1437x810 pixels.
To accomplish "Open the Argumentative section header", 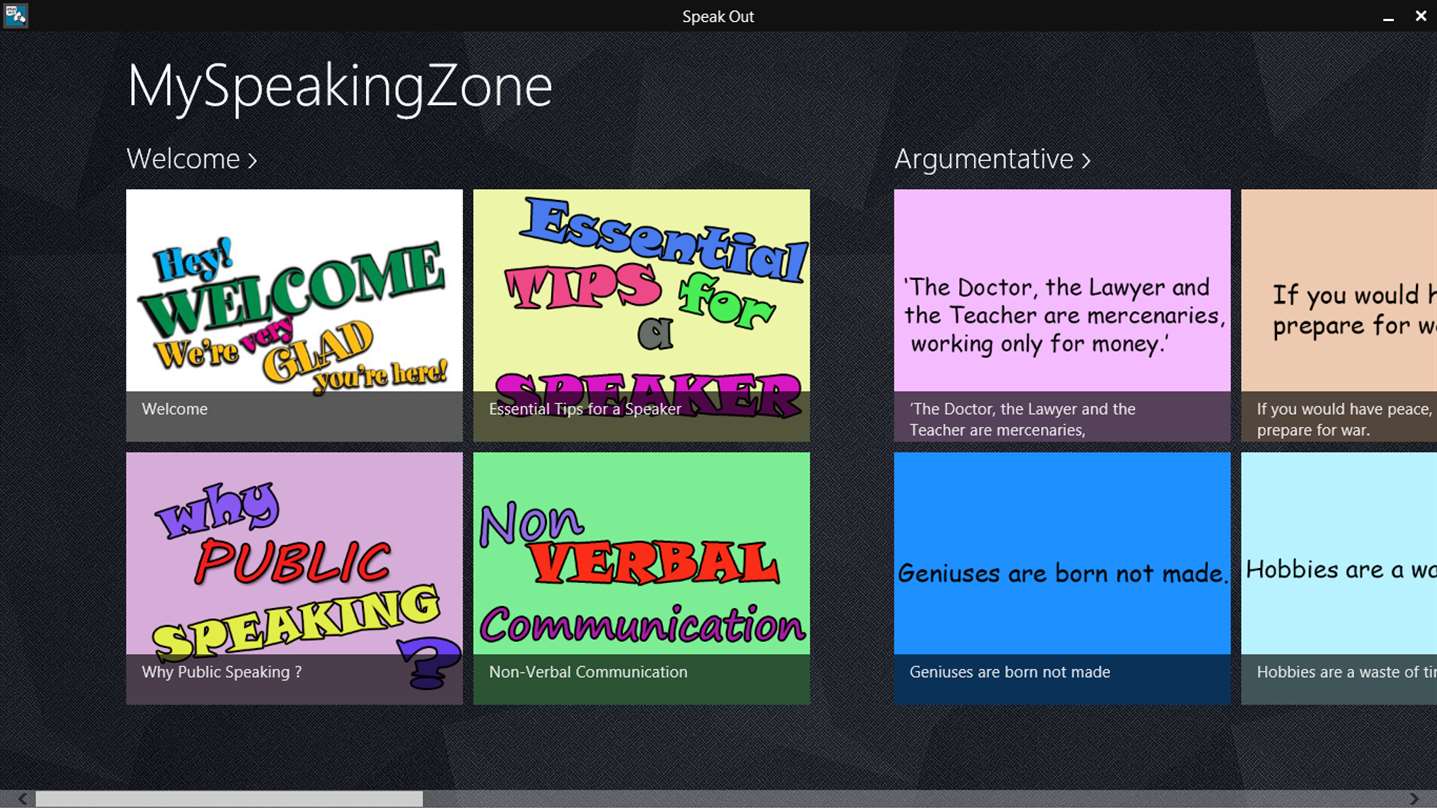I will tap(992, 159).
